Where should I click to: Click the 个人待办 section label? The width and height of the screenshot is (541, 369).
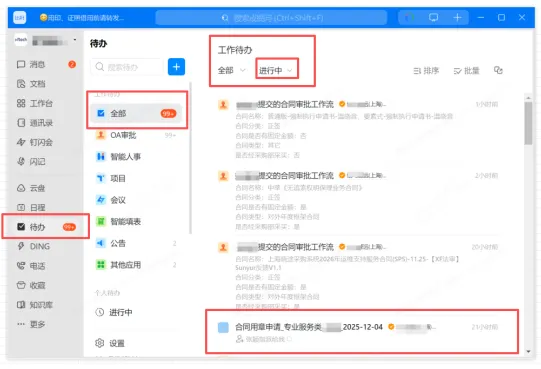(107, 293)
